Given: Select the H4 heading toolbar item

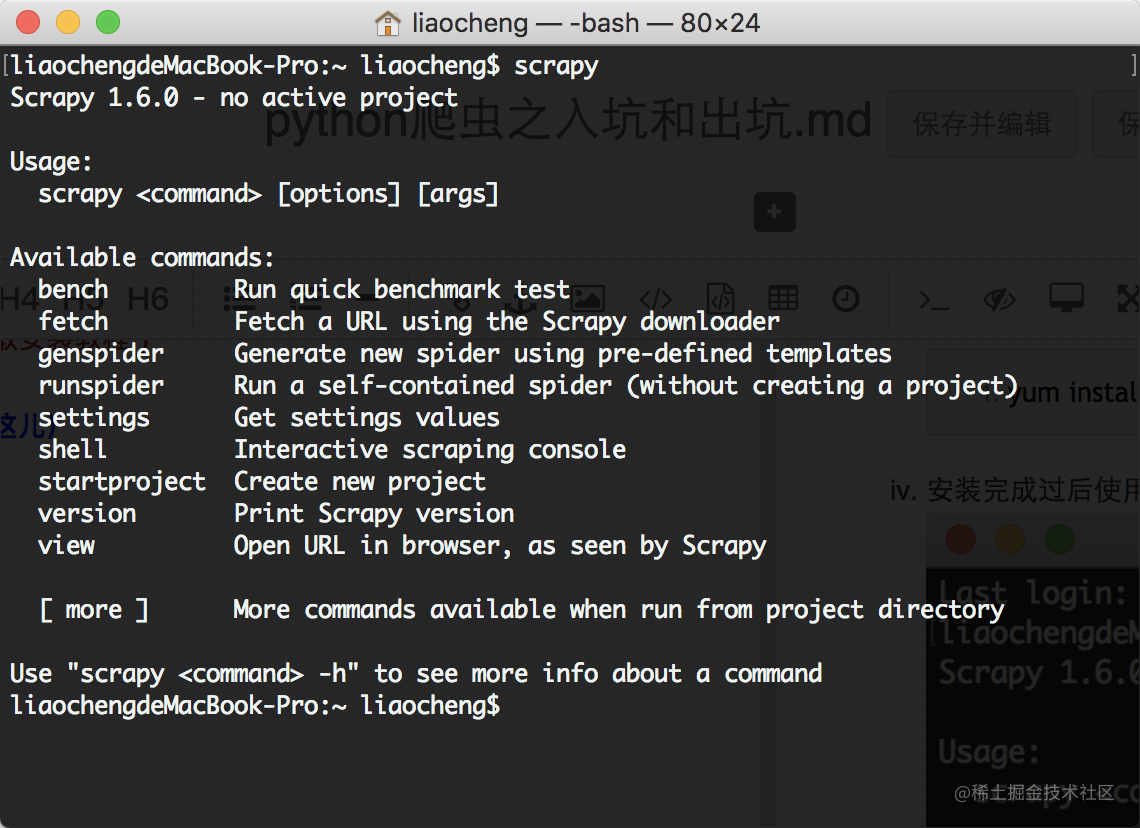Looking at the screenshot, I should point(20,299).
